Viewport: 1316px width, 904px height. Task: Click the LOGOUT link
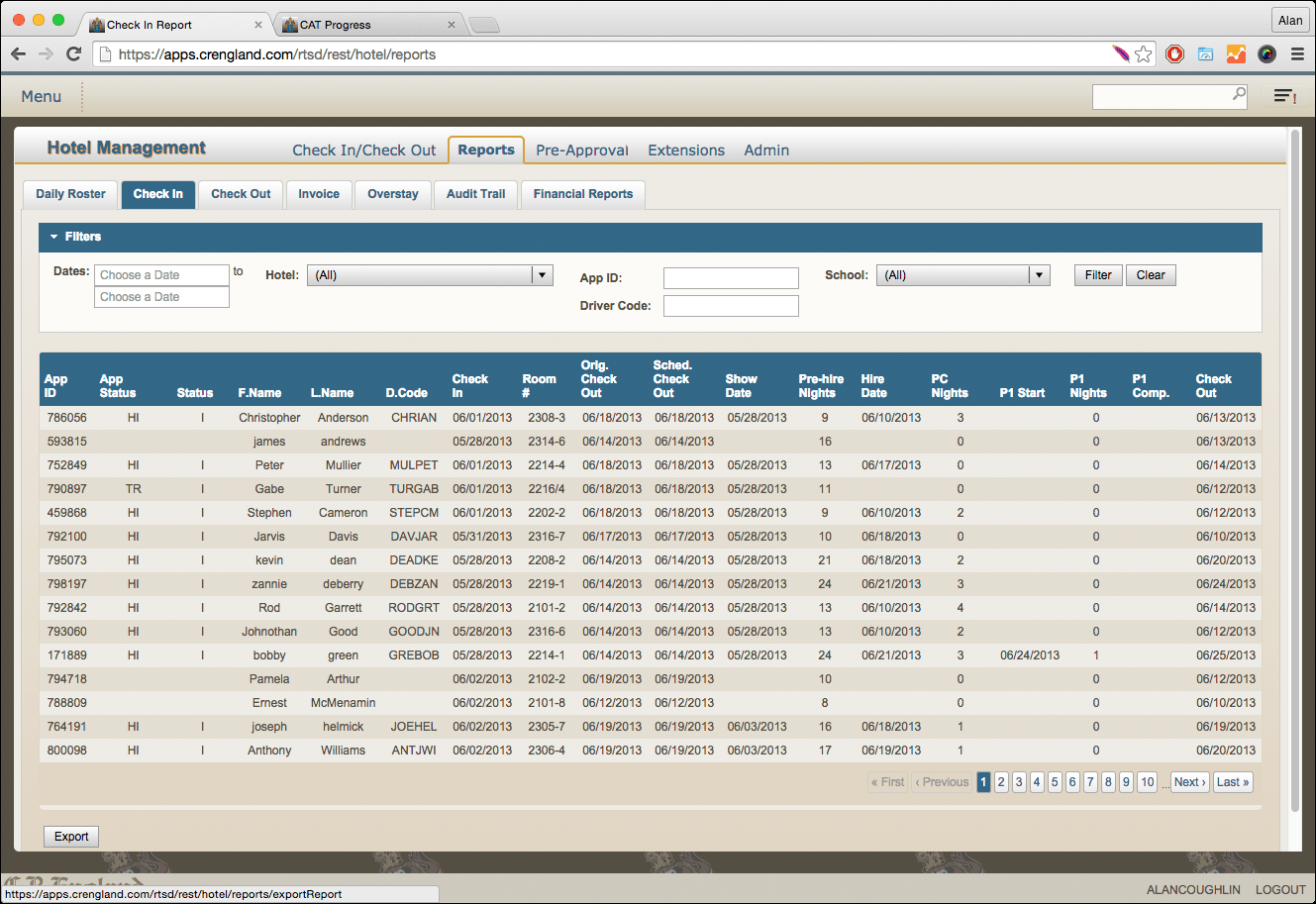click(1280, 890)
